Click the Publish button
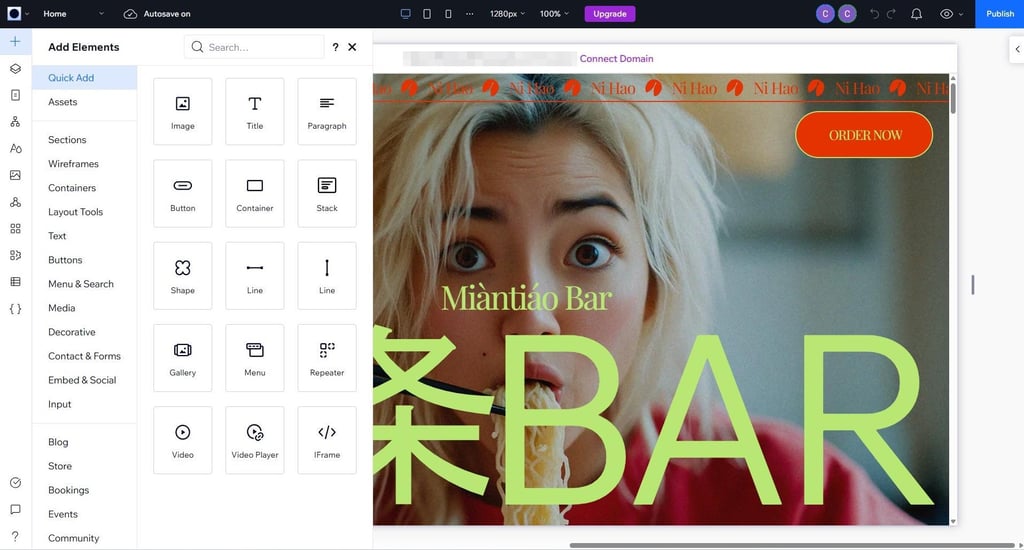The width and height of the screenshot is (1024, 550). click(x=999, y=14)
